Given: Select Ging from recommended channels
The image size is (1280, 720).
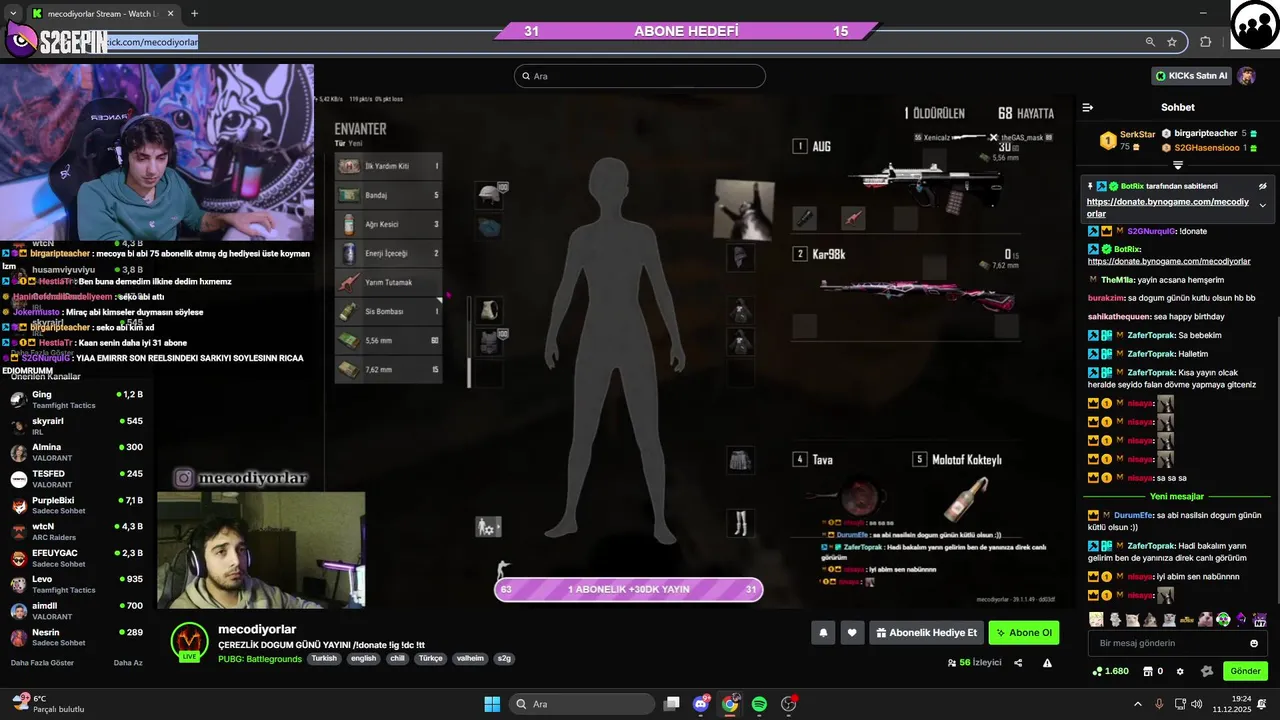Looking at the screenshot, I should [76, 399].
